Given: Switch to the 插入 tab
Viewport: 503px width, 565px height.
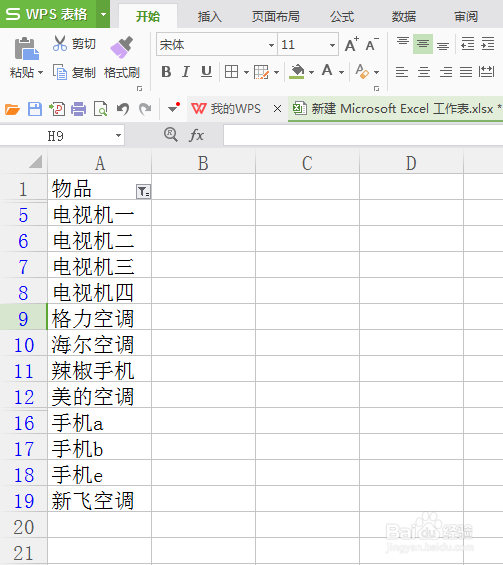Looking at the screenshot, I should (209, 16).
